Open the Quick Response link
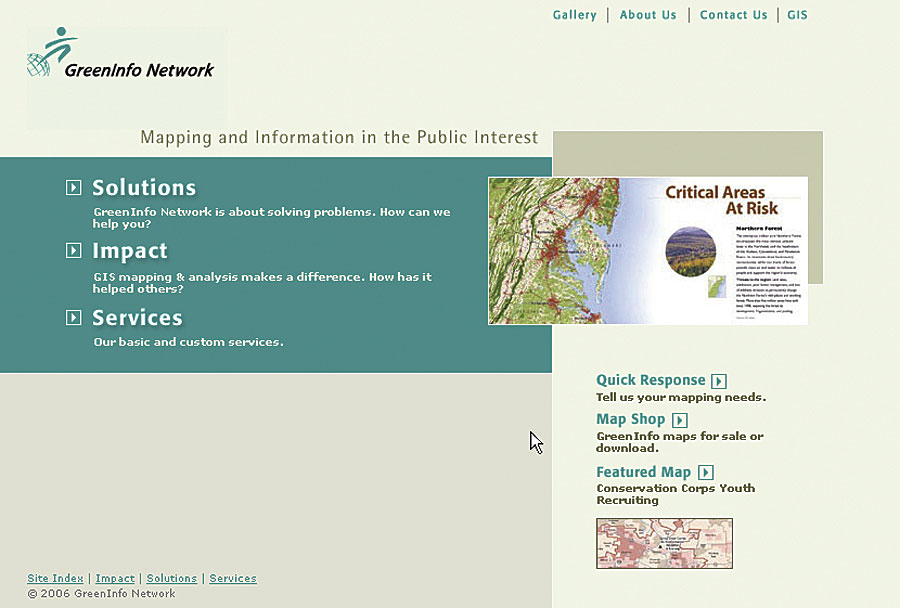Image resolution: width=900 pixels, height=608 pixels. (651, 380)
